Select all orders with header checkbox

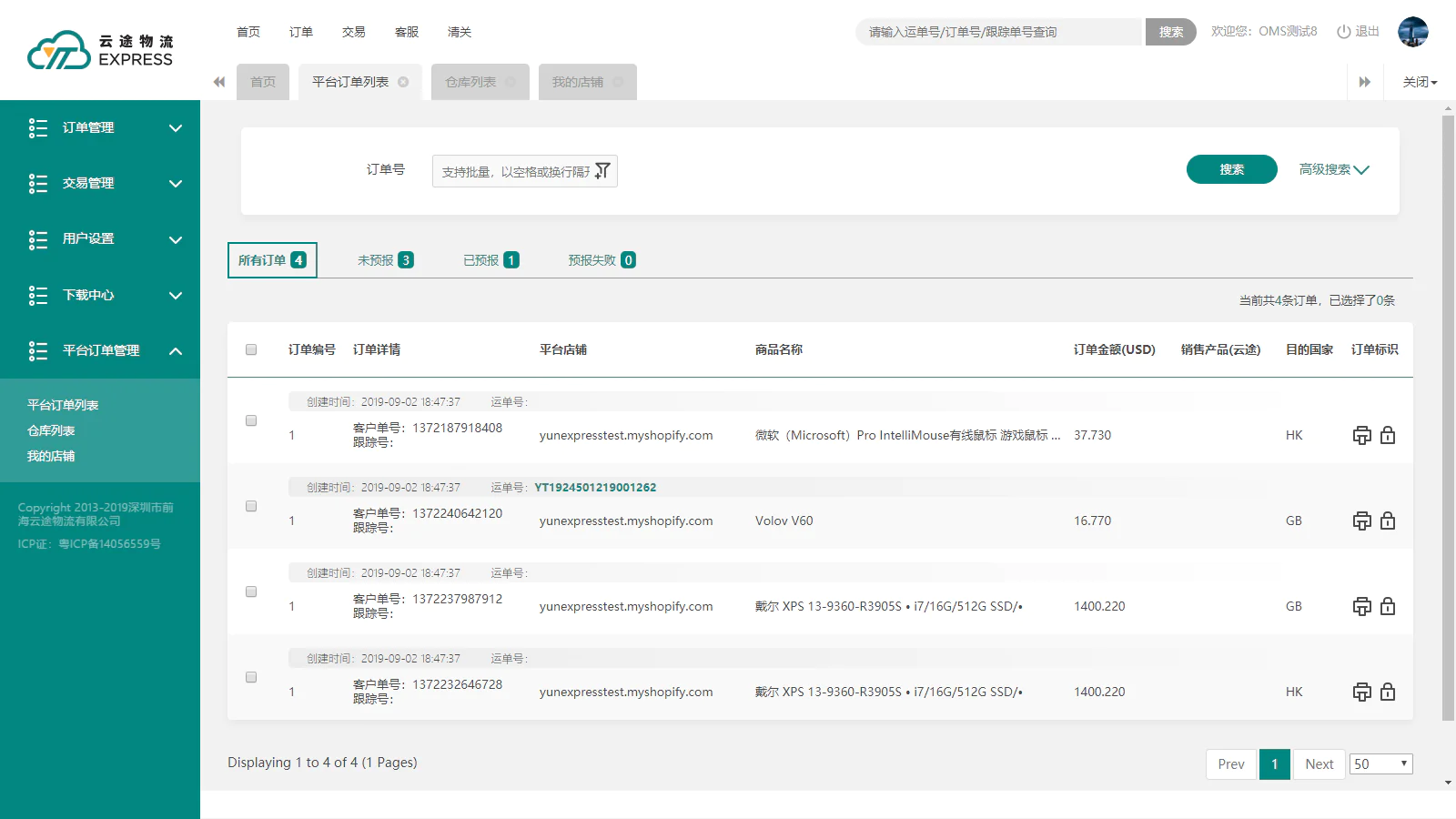click(251, 349)
